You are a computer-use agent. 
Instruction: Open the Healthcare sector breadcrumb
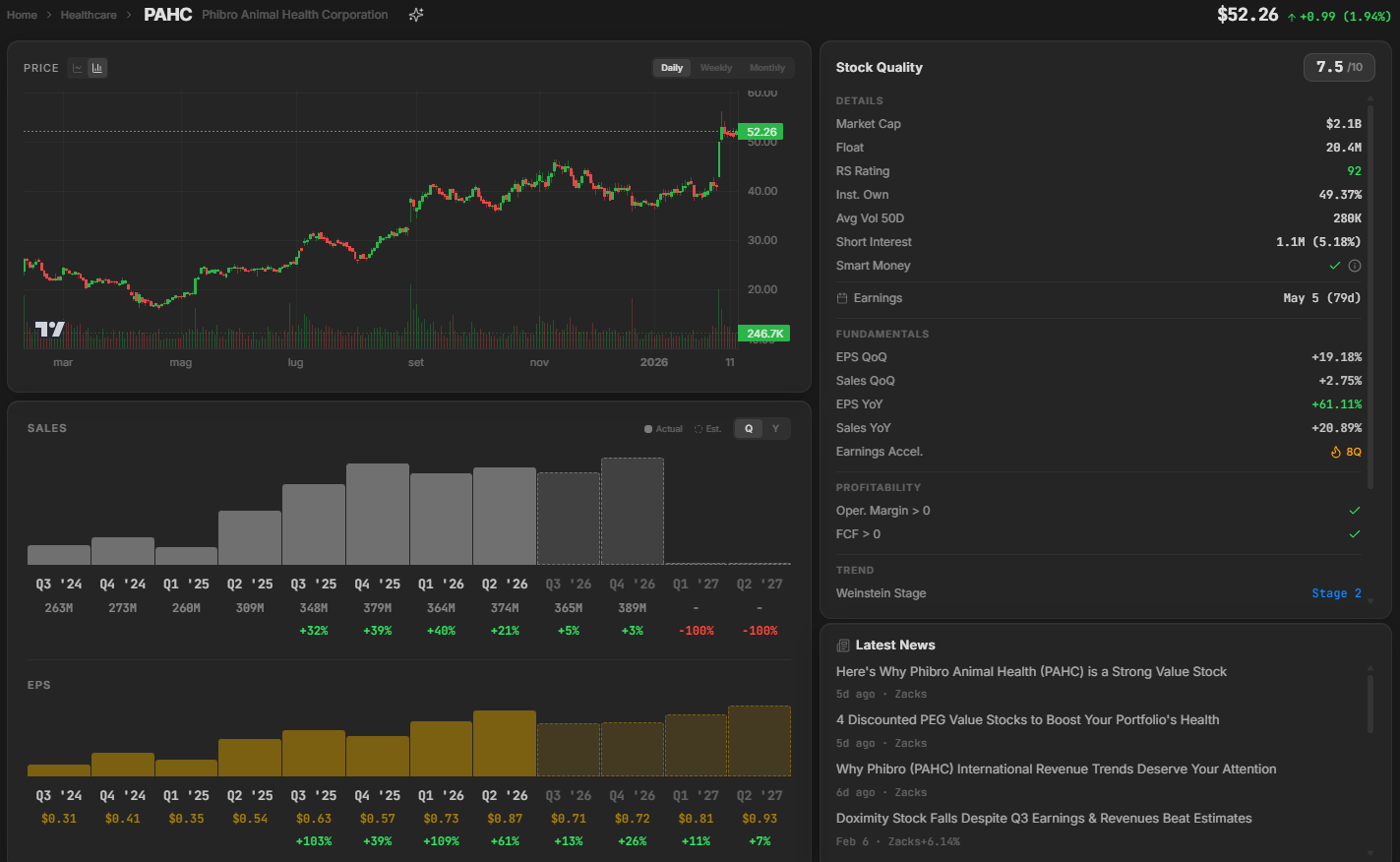pos(89,15)
